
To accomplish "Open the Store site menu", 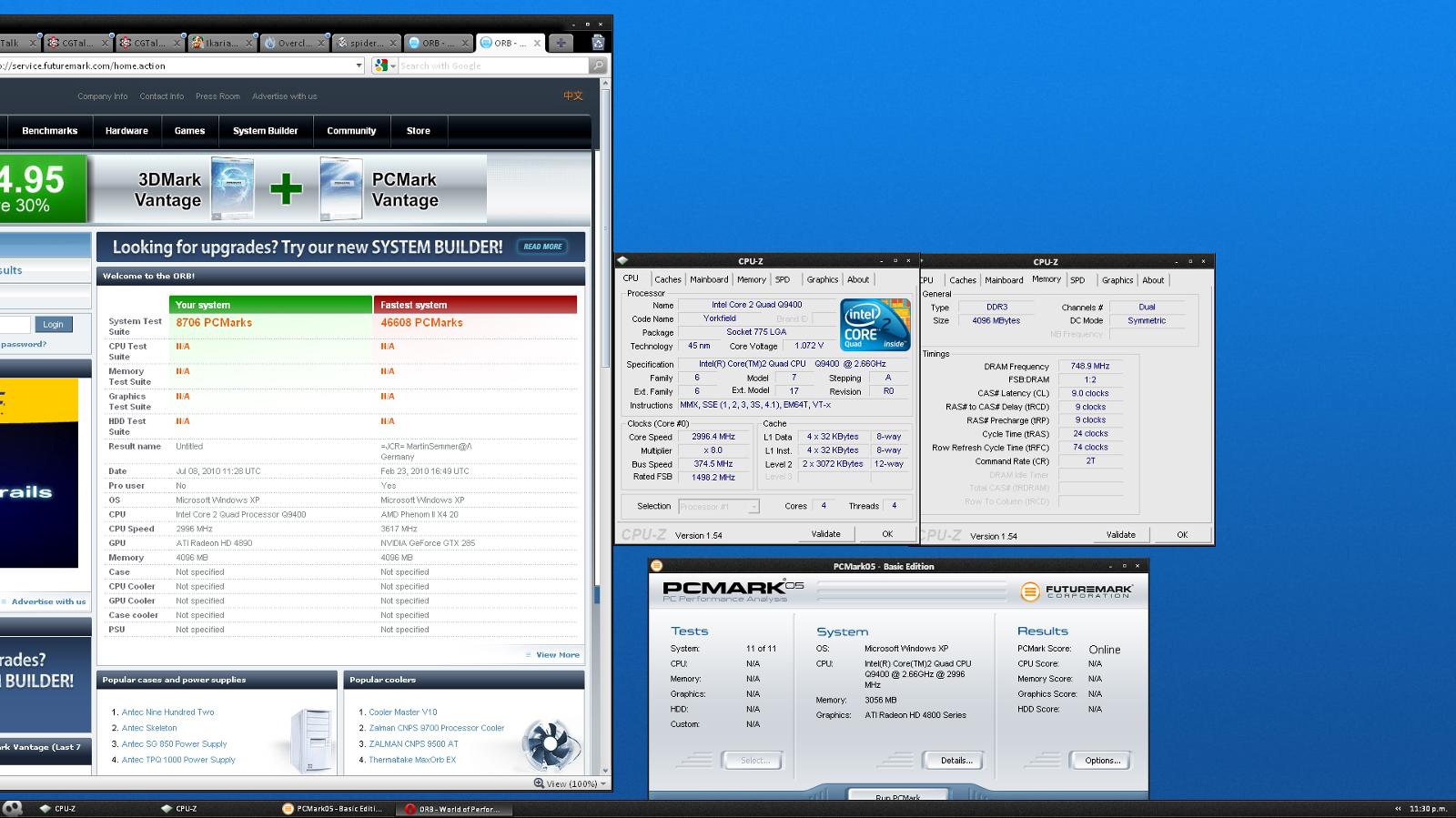I will pyautogui.click(x=419, y=131).
